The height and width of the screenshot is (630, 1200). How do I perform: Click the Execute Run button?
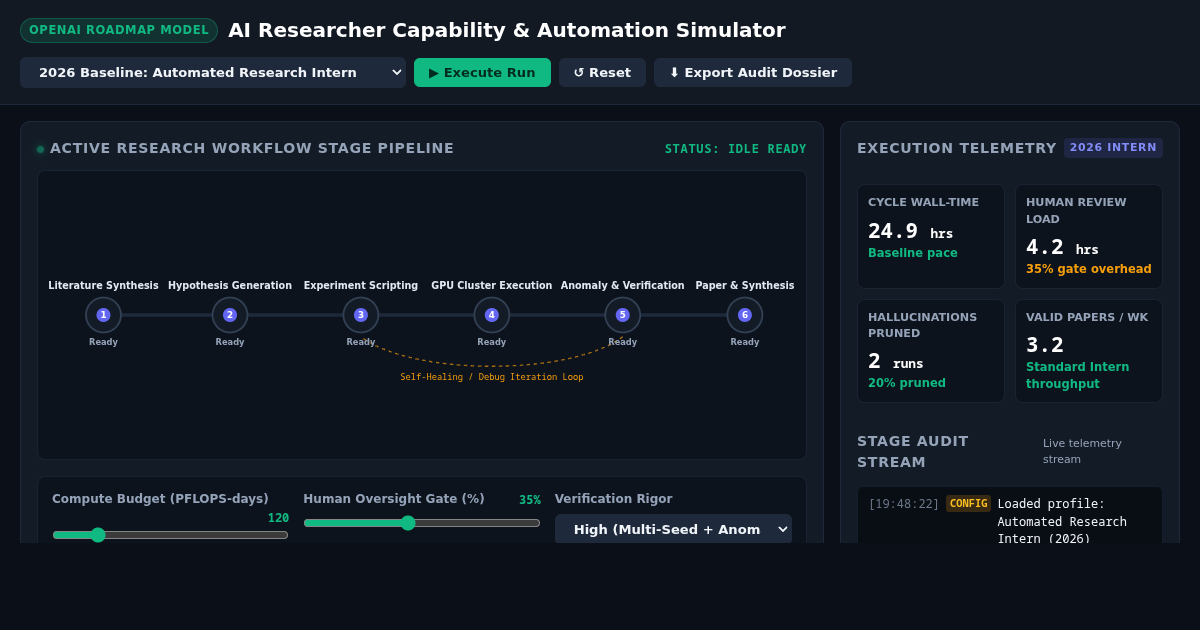(482, 72)
